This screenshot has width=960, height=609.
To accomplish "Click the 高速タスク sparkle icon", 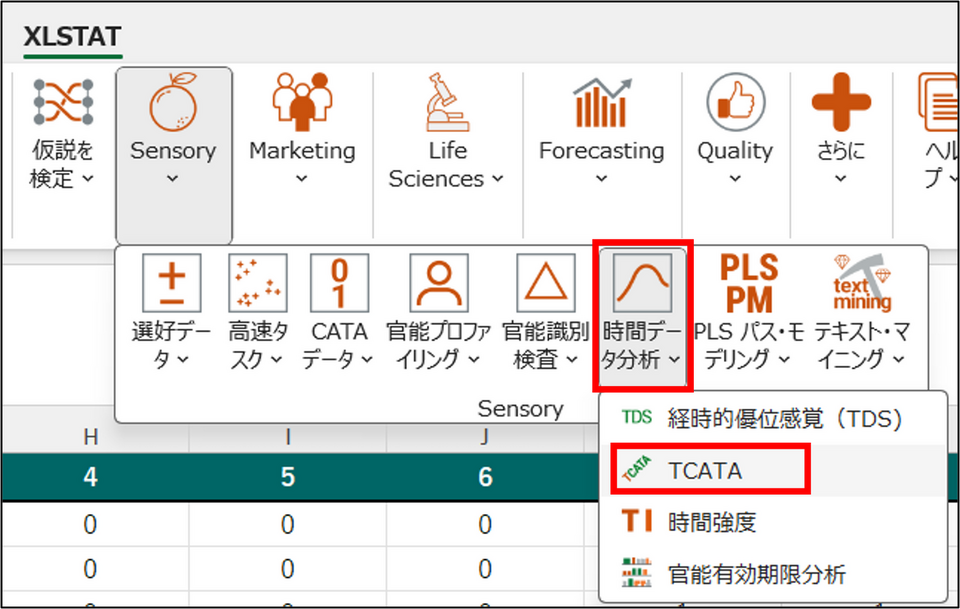I will pos(258,283).
